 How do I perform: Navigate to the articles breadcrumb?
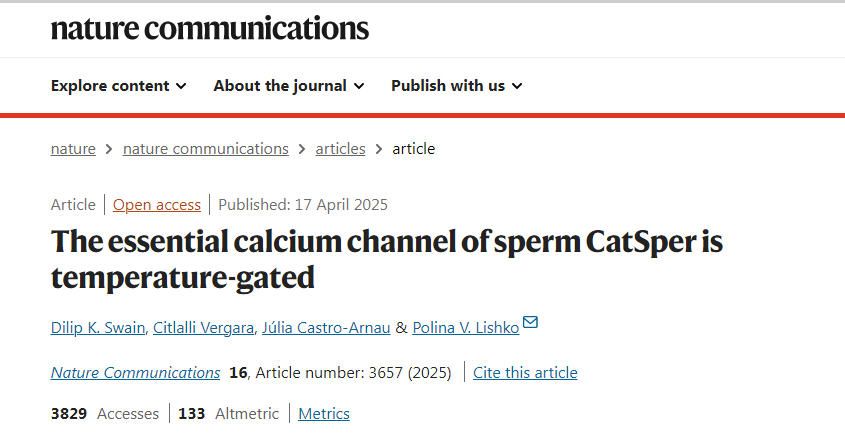[340, 149]
